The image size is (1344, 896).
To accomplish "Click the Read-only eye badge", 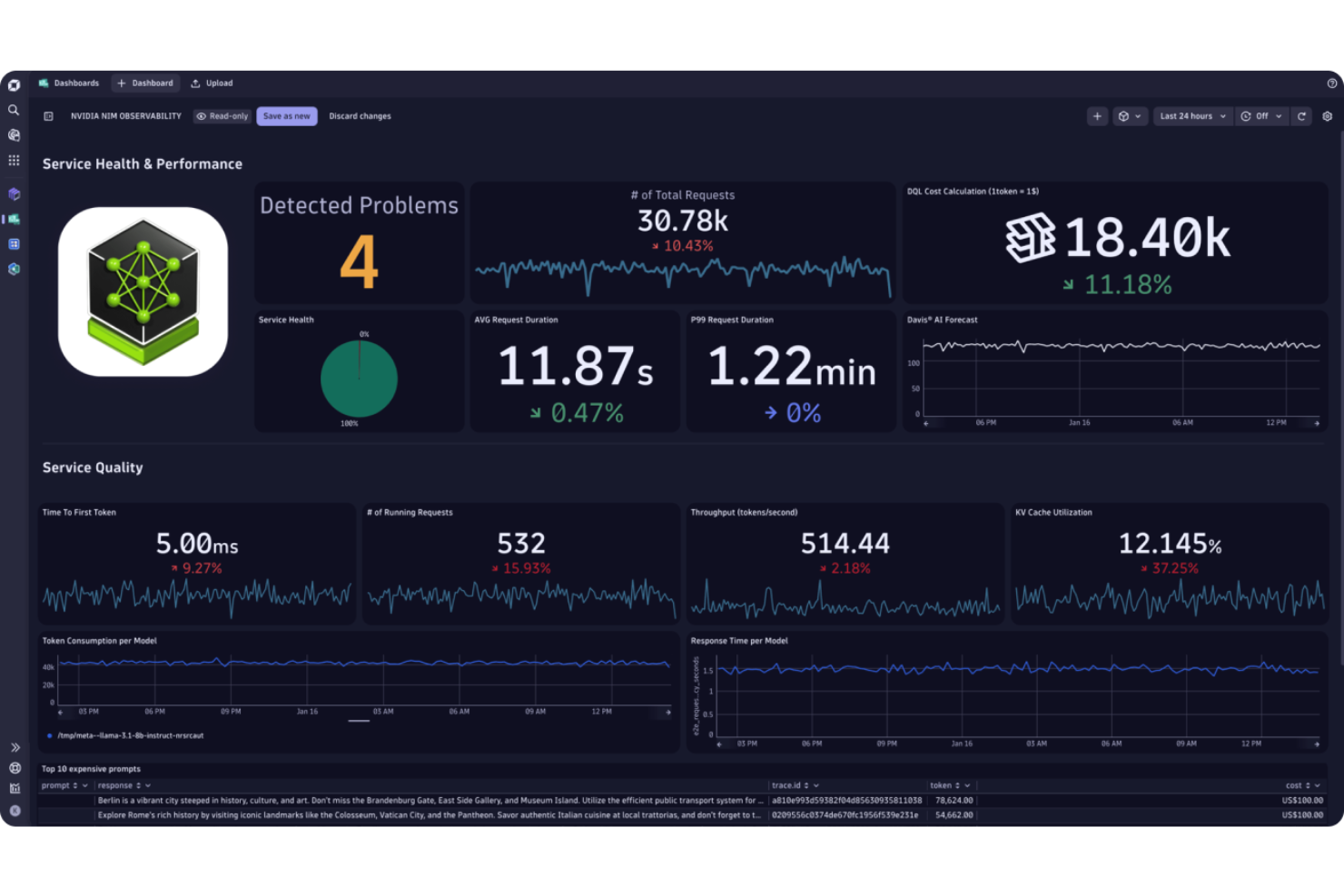I will 222,116.
